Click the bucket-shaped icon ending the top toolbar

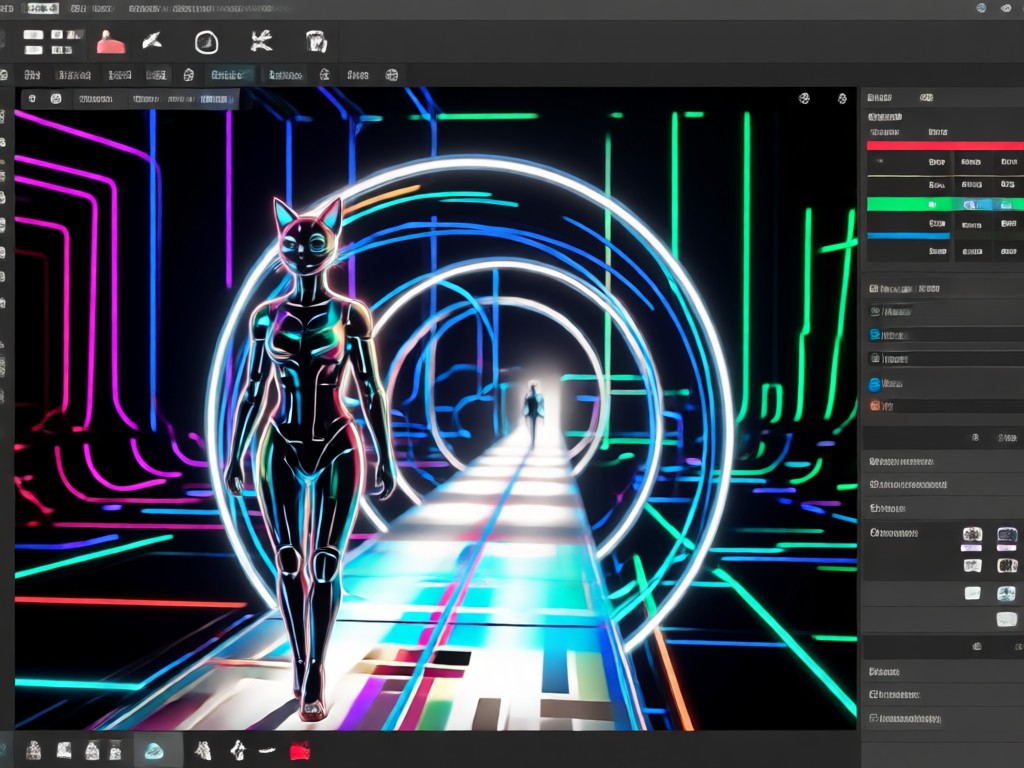[x=317, y=42]
